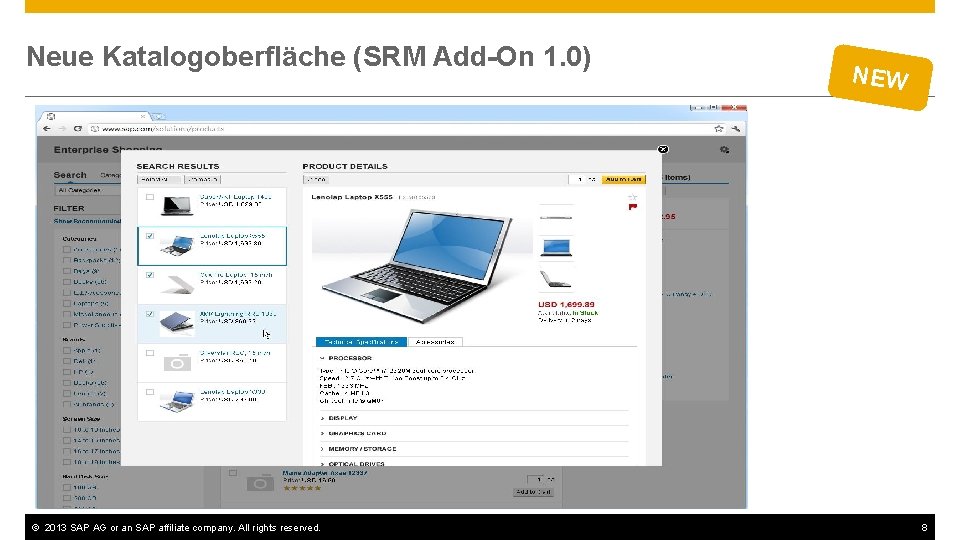The height and width of the screenshot is (540, 960).
Task: Click the star rating under Mains Adapter
Action: click(x=302, y=488)
